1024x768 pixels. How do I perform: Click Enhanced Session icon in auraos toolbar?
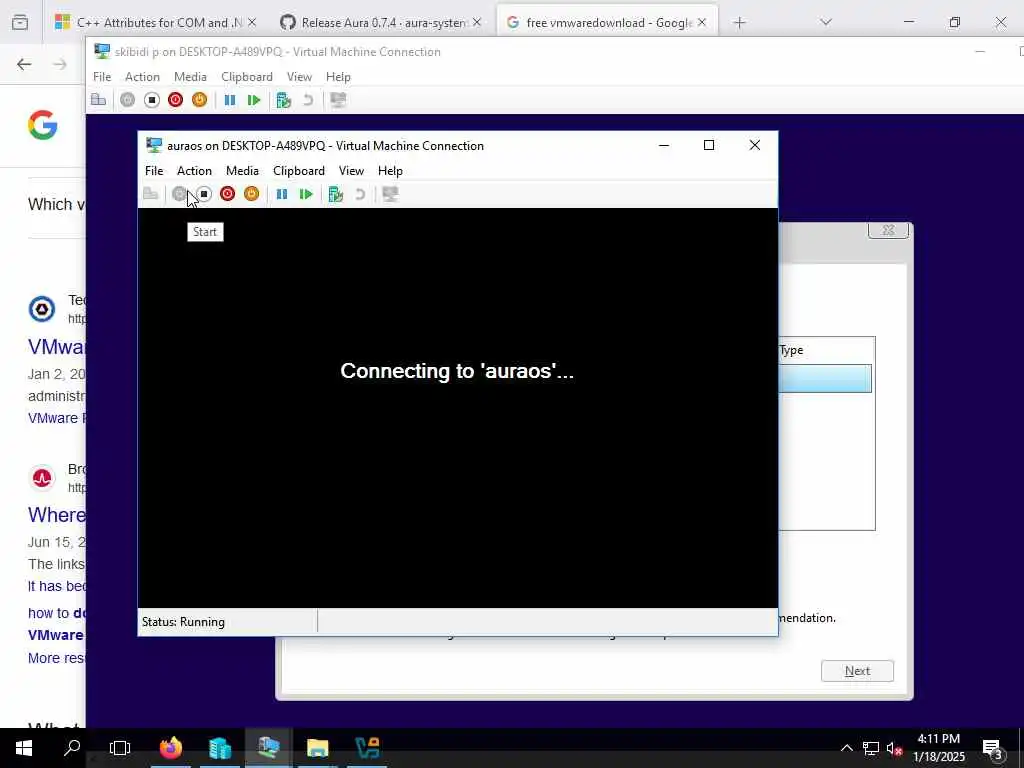click(x=391, y=194)
